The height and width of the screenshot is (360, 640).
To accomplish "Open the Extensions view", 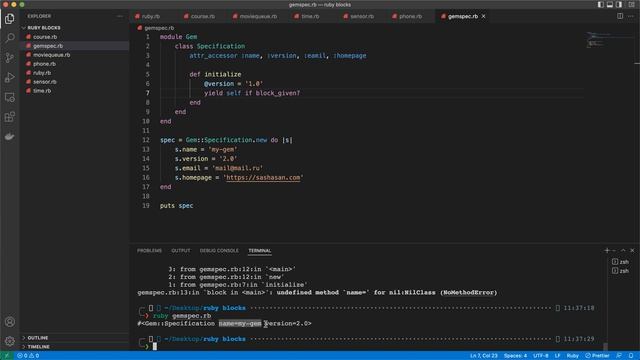I will [x=9, y=117].
